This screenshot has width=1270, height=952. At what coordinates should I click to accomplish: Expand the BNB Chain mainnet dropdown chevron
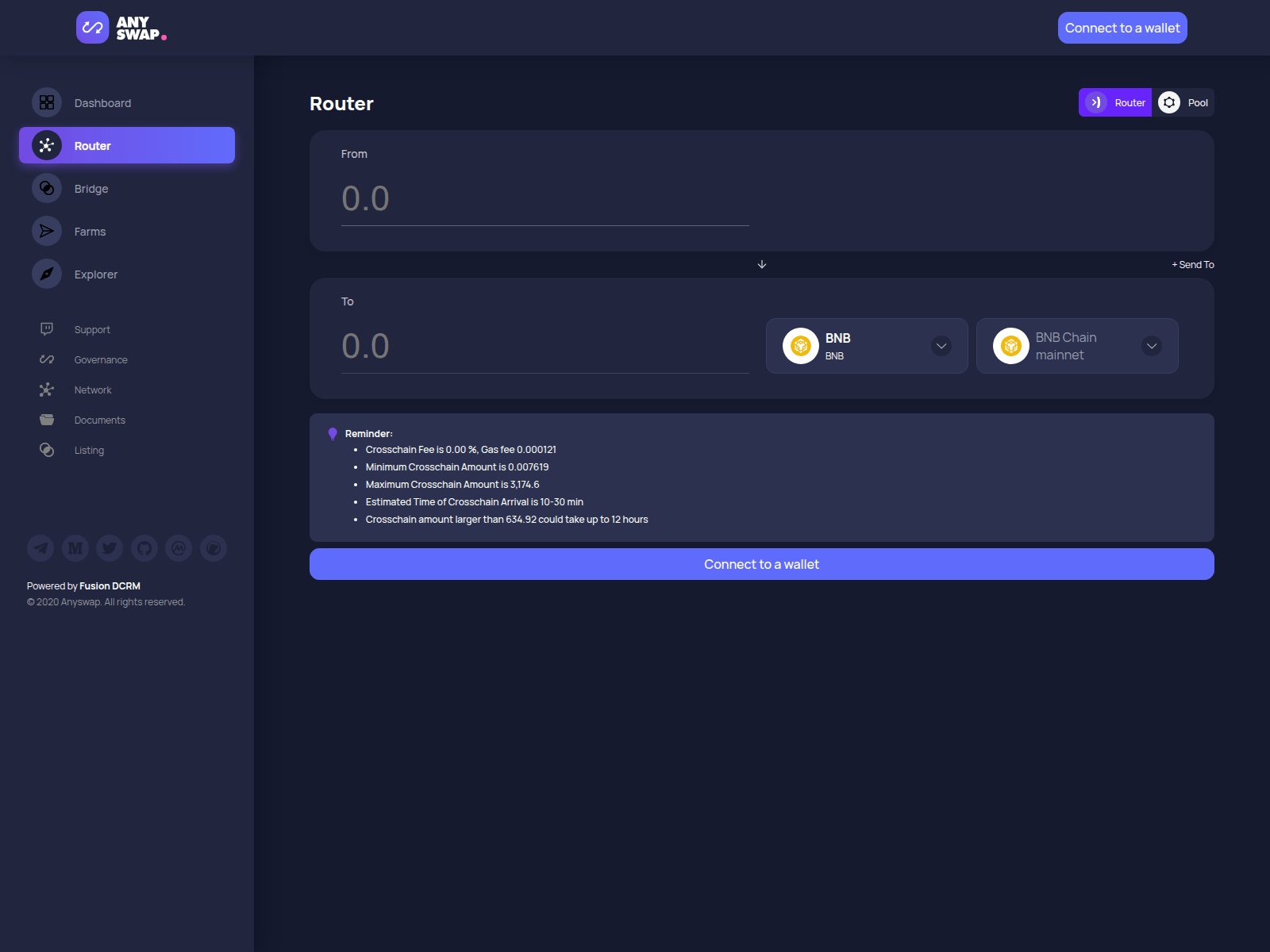1152,346
